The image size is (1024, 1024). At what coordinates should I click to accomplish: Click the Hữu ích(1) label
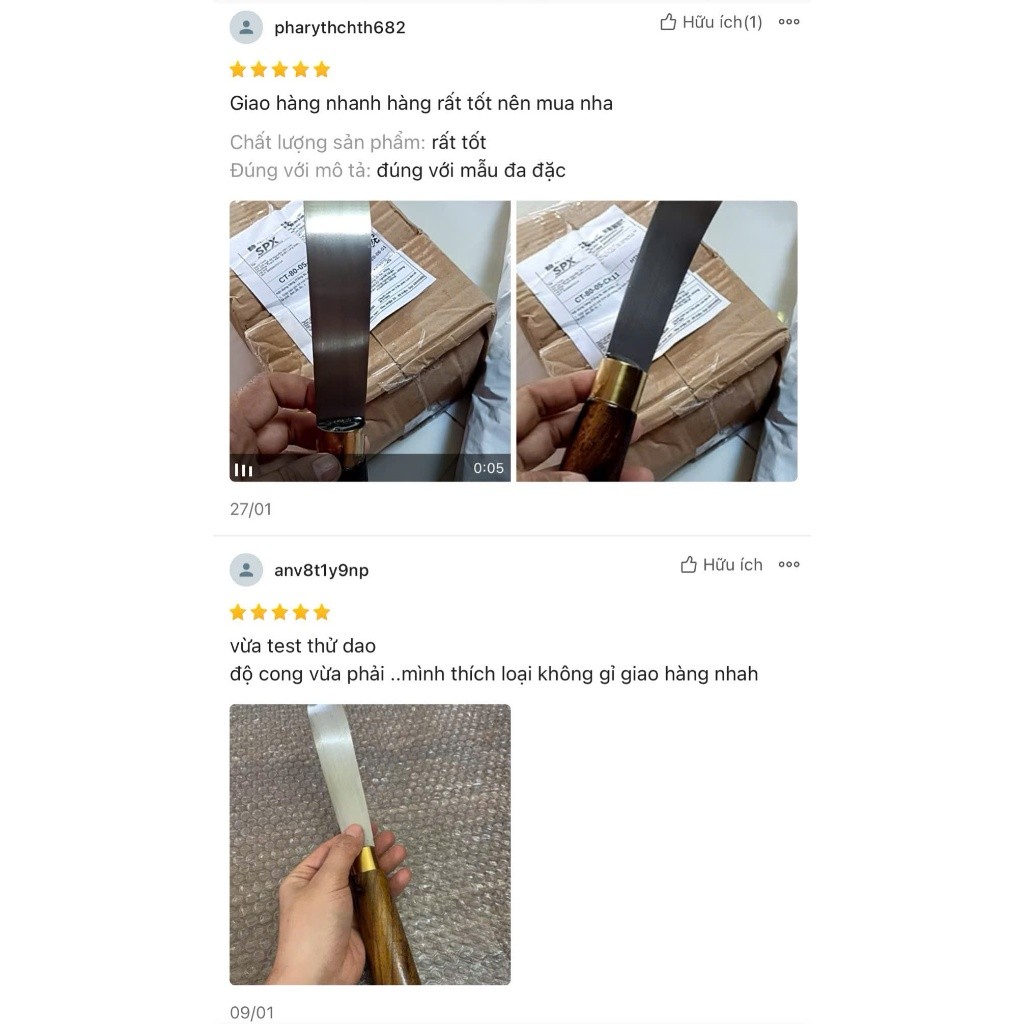coord(722,23)
